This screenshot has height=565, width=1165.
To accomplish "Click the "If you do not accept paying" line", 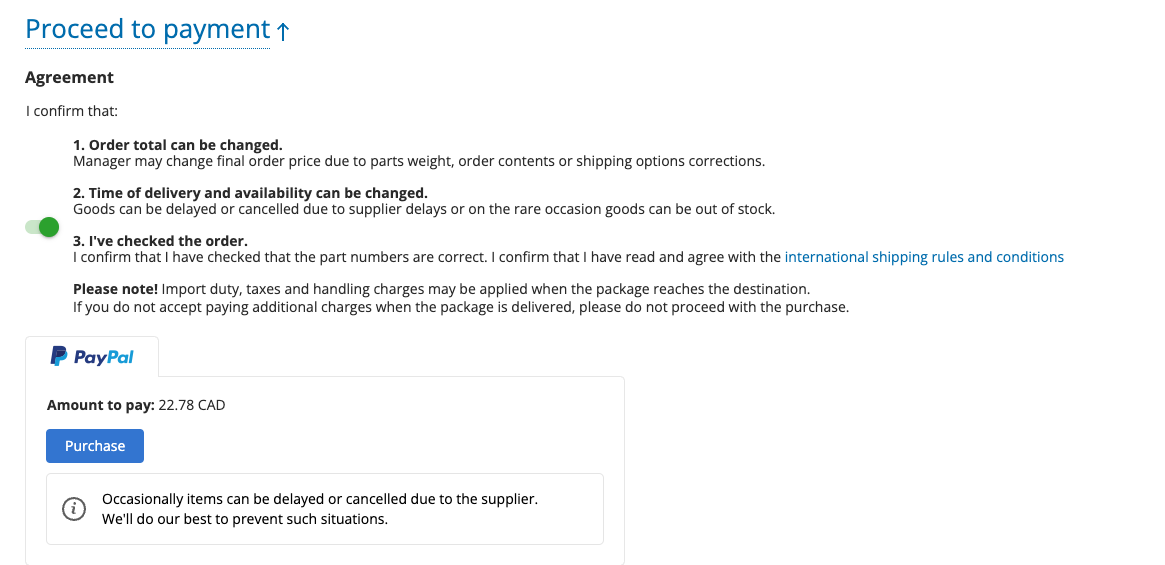I will point(460,307).
